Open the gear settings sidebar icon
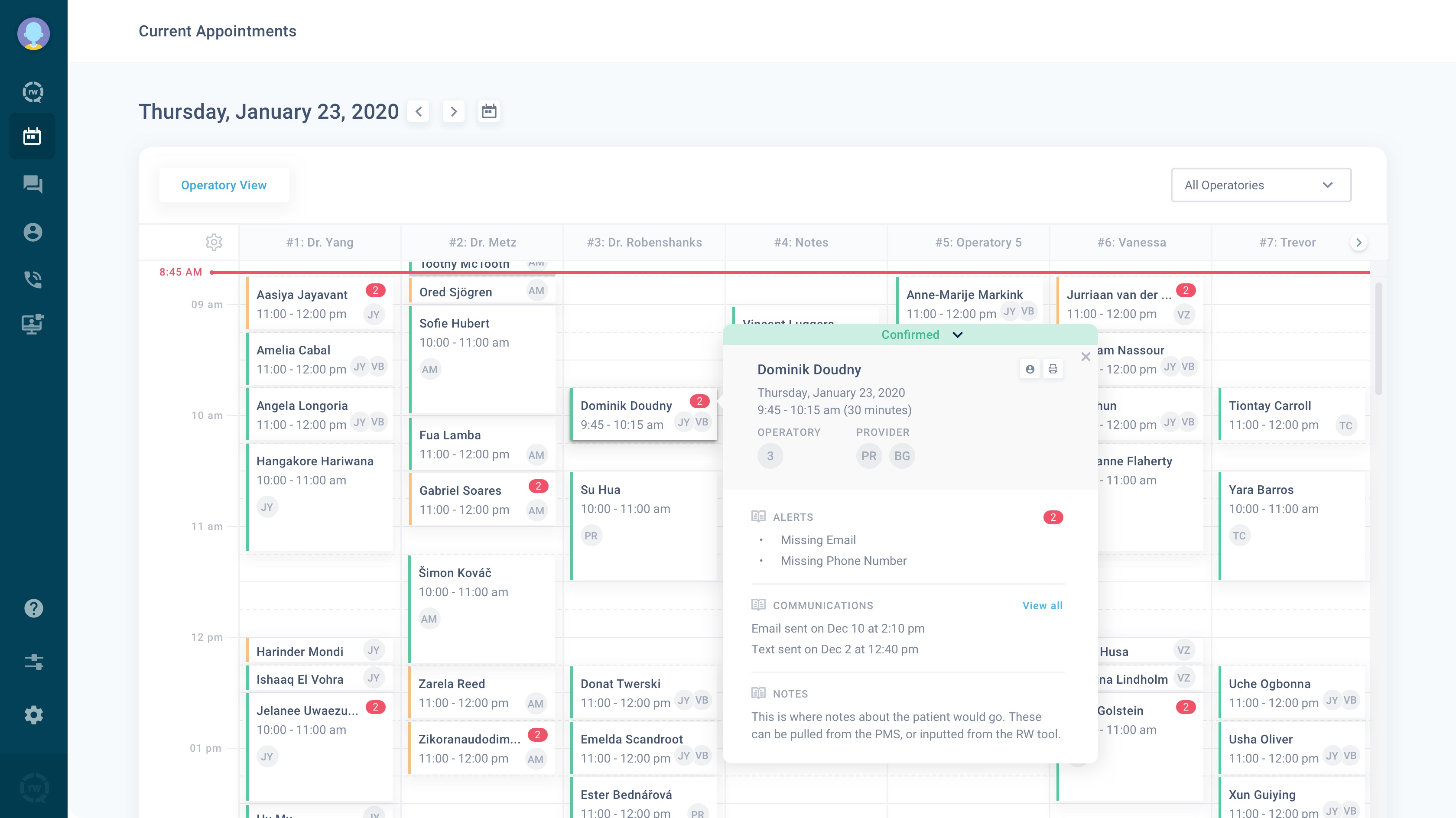The height and width of the screenshot is (818, 1456). (x=33, y=714)
